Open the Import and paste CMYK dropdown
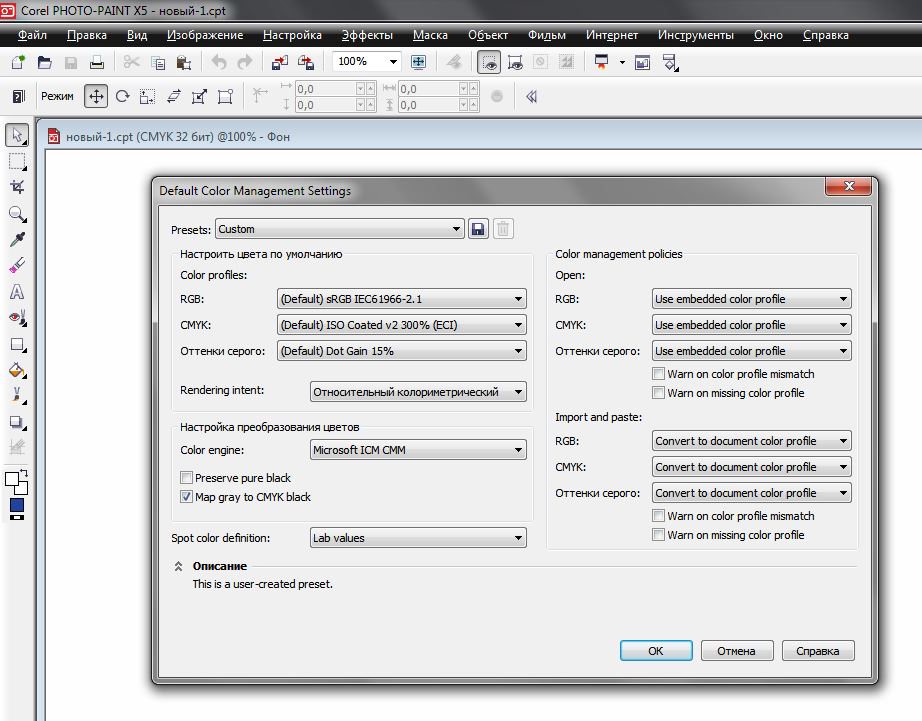This screenshot has height=721, width=922. (x=751, y=467)
